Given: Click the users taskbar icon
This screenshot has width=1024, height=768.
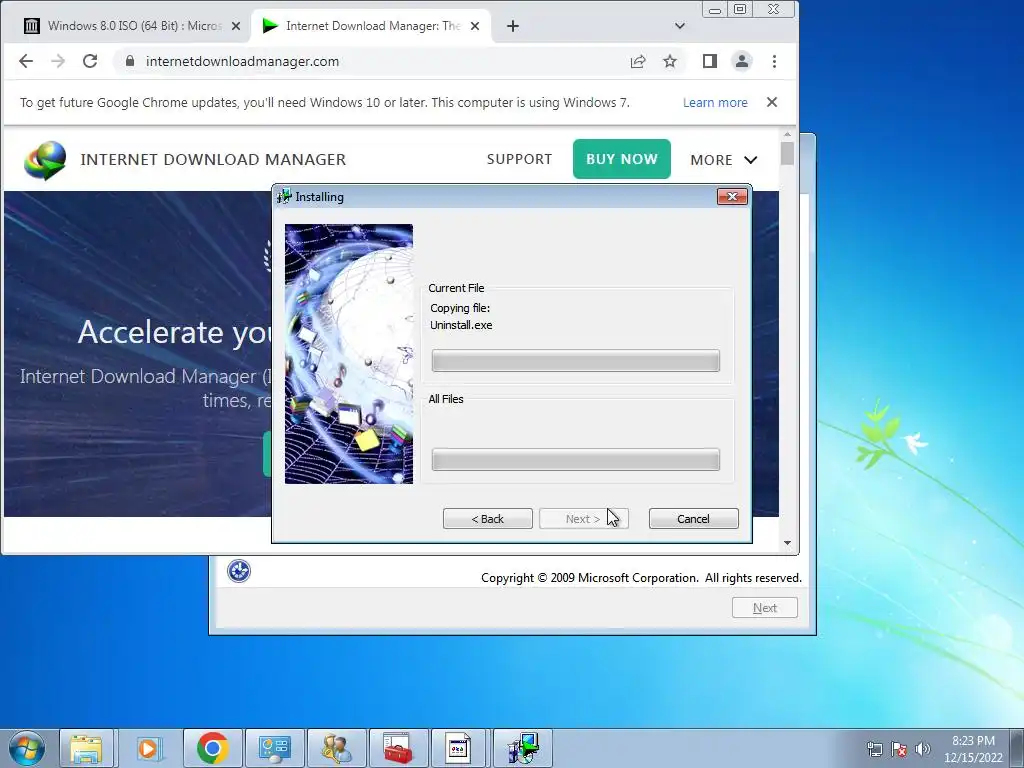Looking at the screenshot, I should point(336,748).
